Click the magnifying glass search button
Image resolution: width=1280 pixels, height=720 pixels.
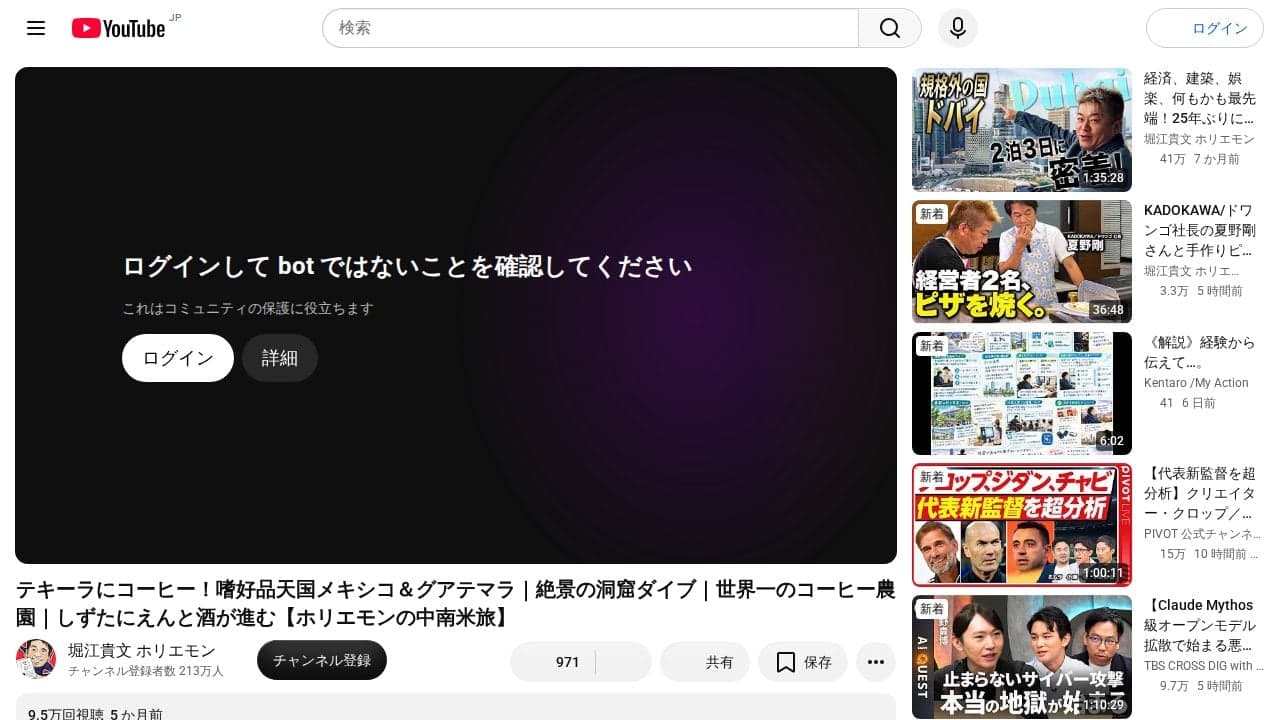pos(890,28)
